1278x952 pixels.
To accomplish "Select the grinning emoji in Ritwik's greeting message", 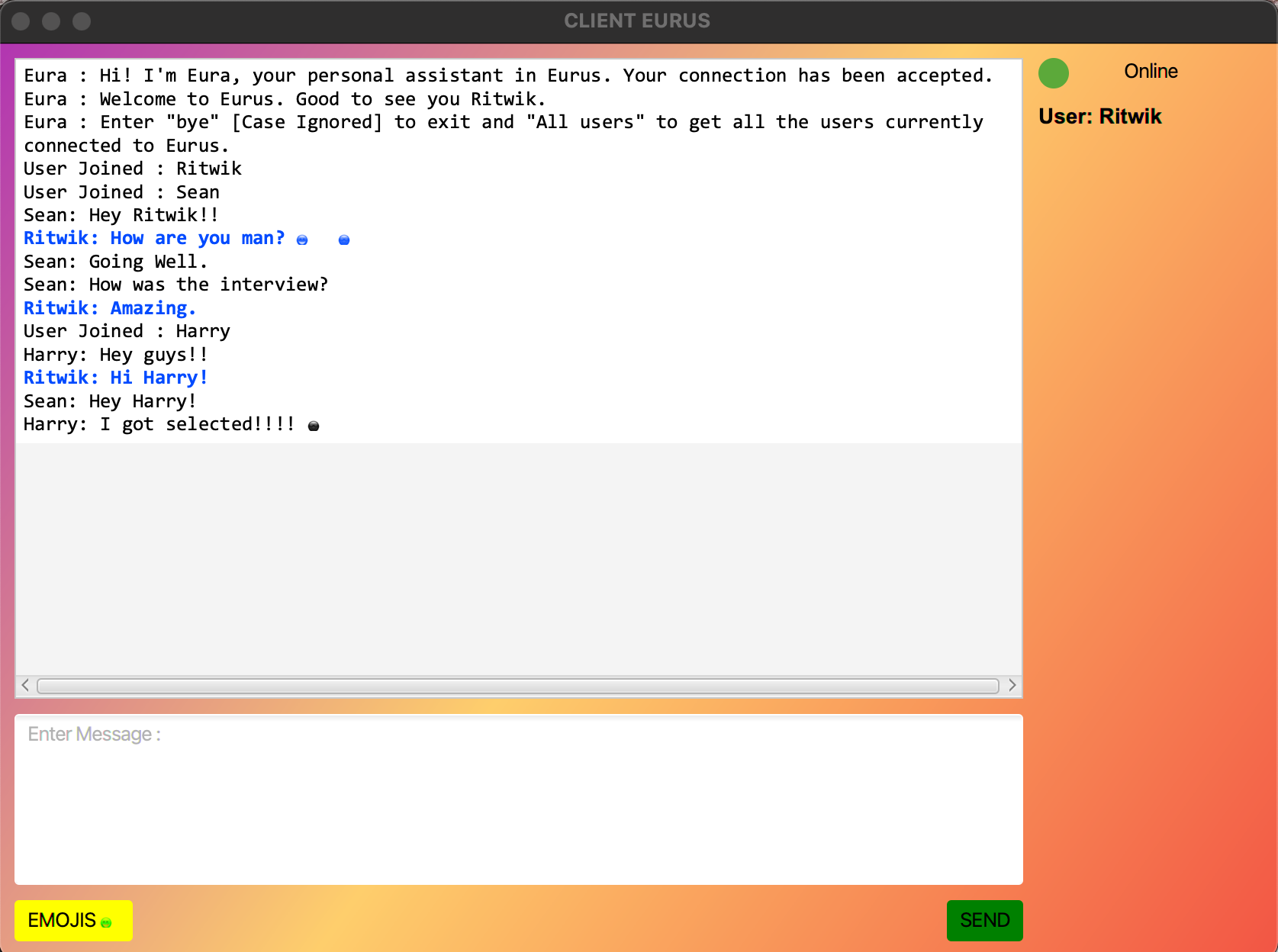I will click(x=303, y=239).
